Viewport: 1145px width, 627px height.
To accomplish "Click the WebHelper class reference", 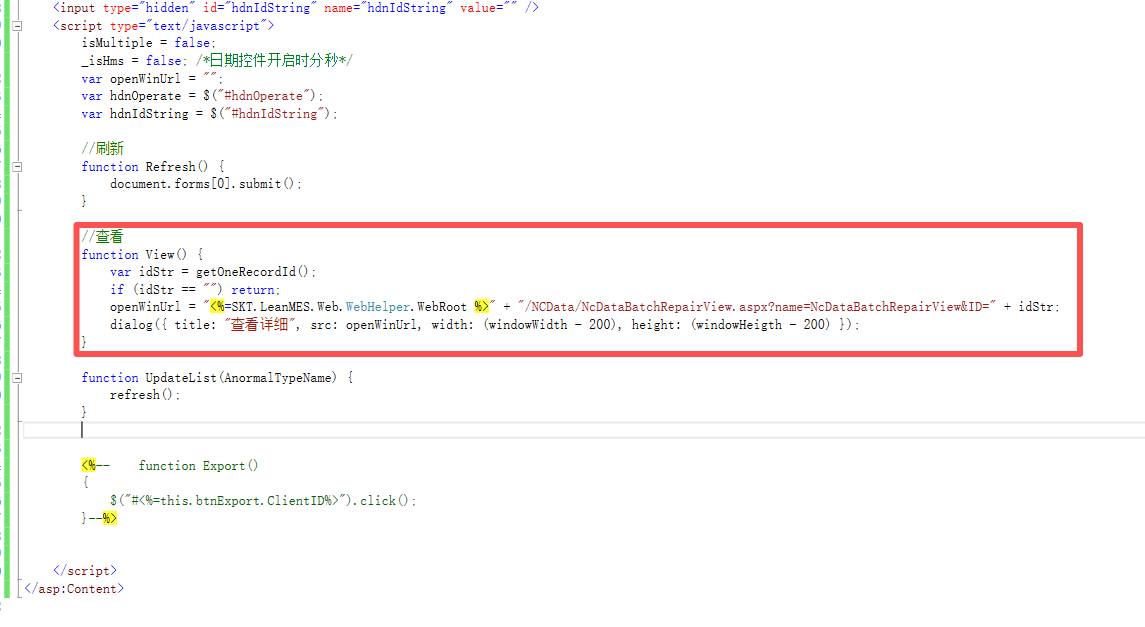I will pos(378,307).
